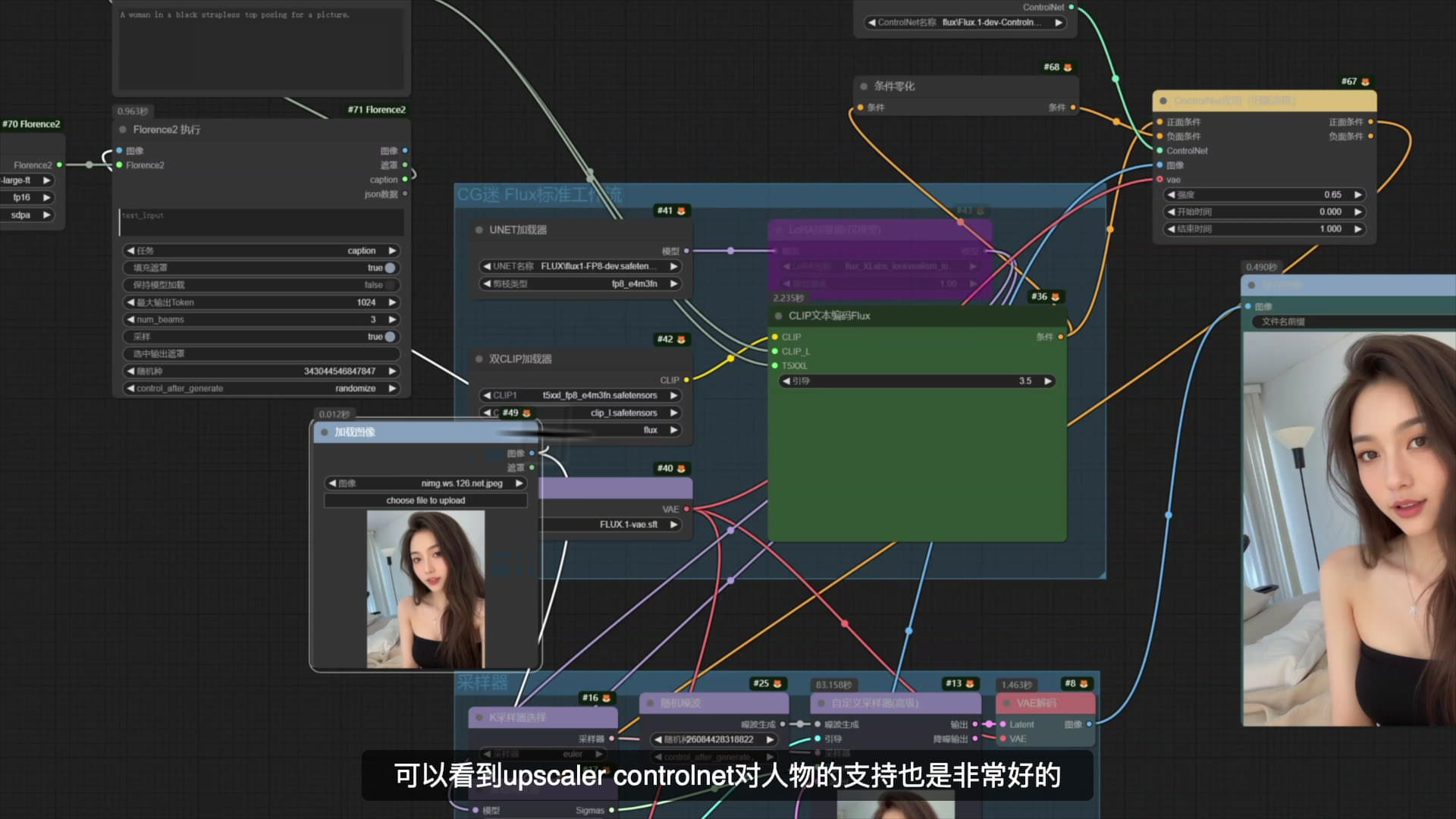Click the fox badge icon next to #13
This screenshot has width=1456, height=819.
970,684
